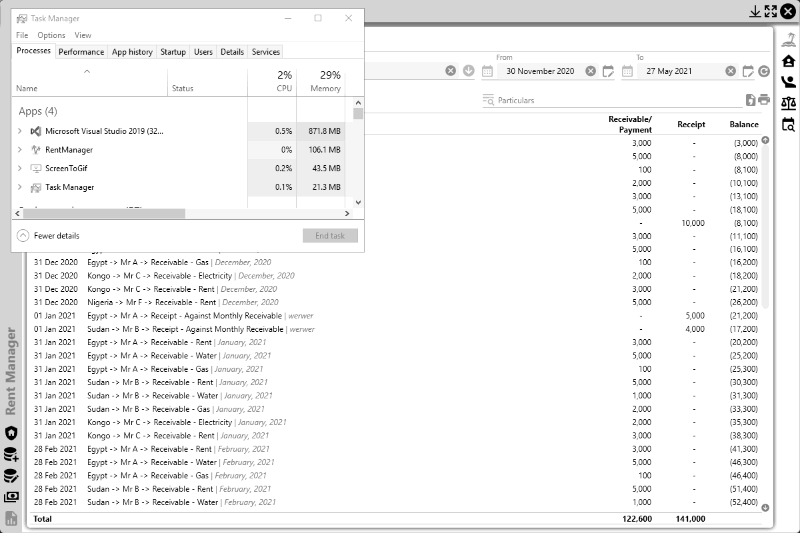The height and width of the screenshot is (533, 800).
Task: Switch to the Users tab
Action: click(x=203, y=52)
